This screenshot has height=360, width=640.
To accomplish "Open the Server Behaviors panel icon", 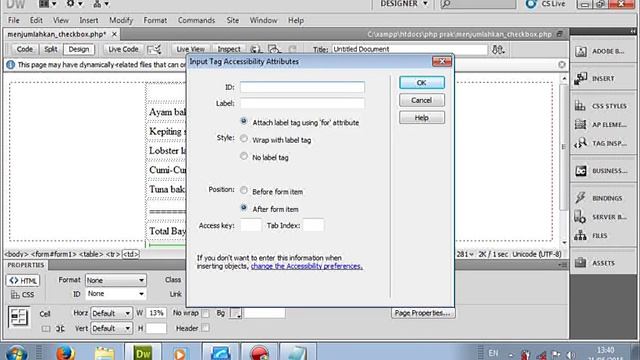I will (580, 217).
